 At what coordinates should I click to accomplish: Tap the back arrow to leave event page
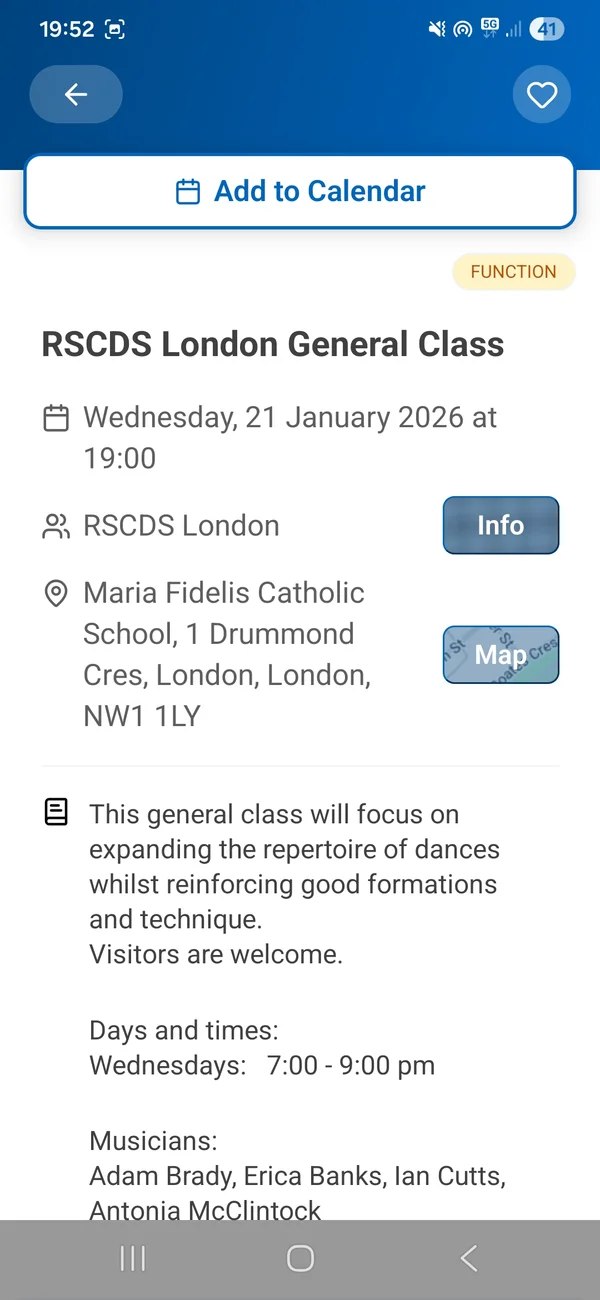[x=75, y=94]
